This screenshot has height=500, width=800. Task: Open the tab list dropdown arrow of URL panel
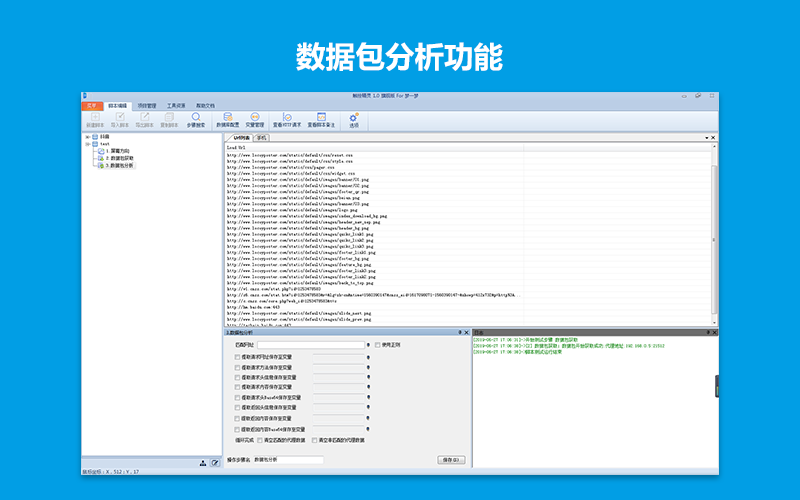point(706,137)
